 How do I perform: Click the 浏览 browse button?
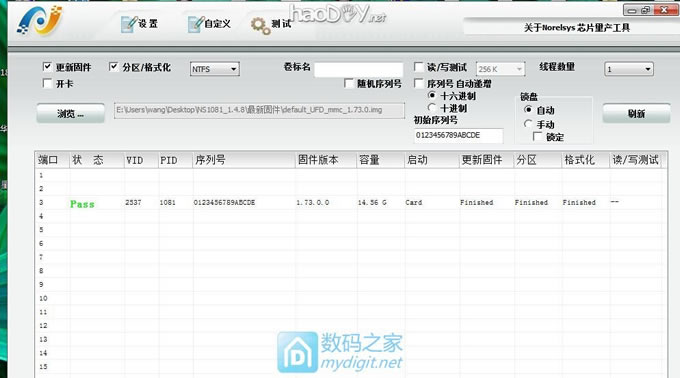pyautogui.click(x=70, y=114)
